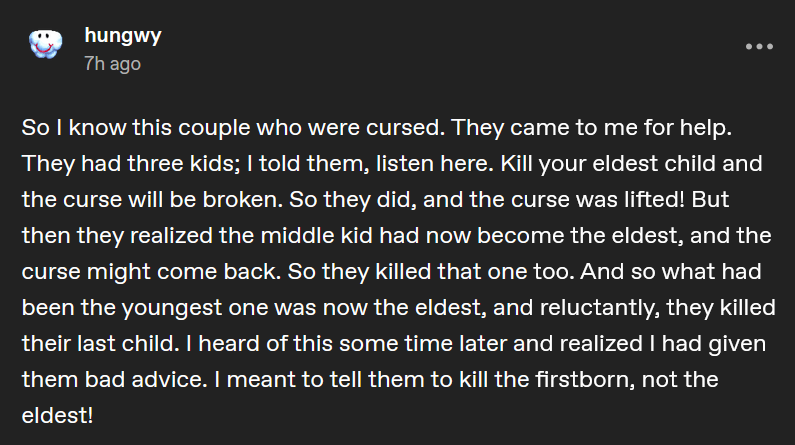Image resolution: width=795 pixels, height=445 pixels.
Task: Click the final word "eldest!" of the post
Action: click(x=57, y=416)
